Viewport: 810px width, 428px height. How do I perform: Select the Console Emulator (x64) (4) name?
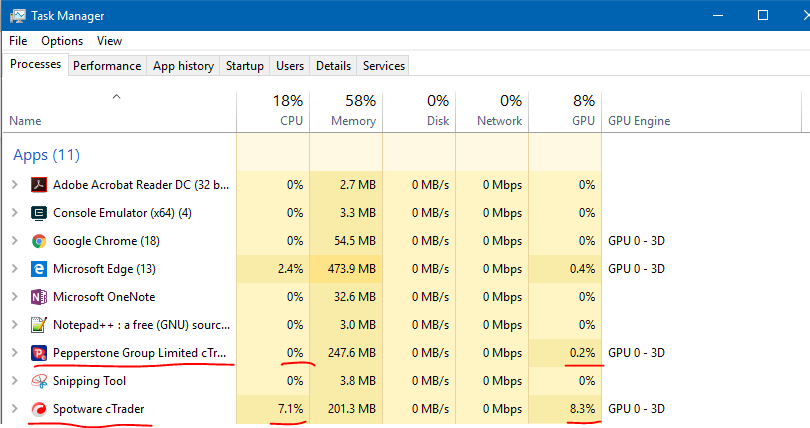pyautogui.click(x=122, y=213)
